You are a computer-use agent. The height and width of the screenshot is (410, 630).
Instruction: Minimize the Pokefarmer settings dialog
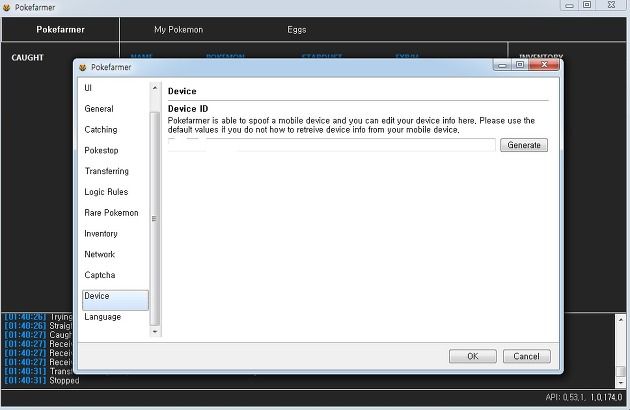click(502, 65)
